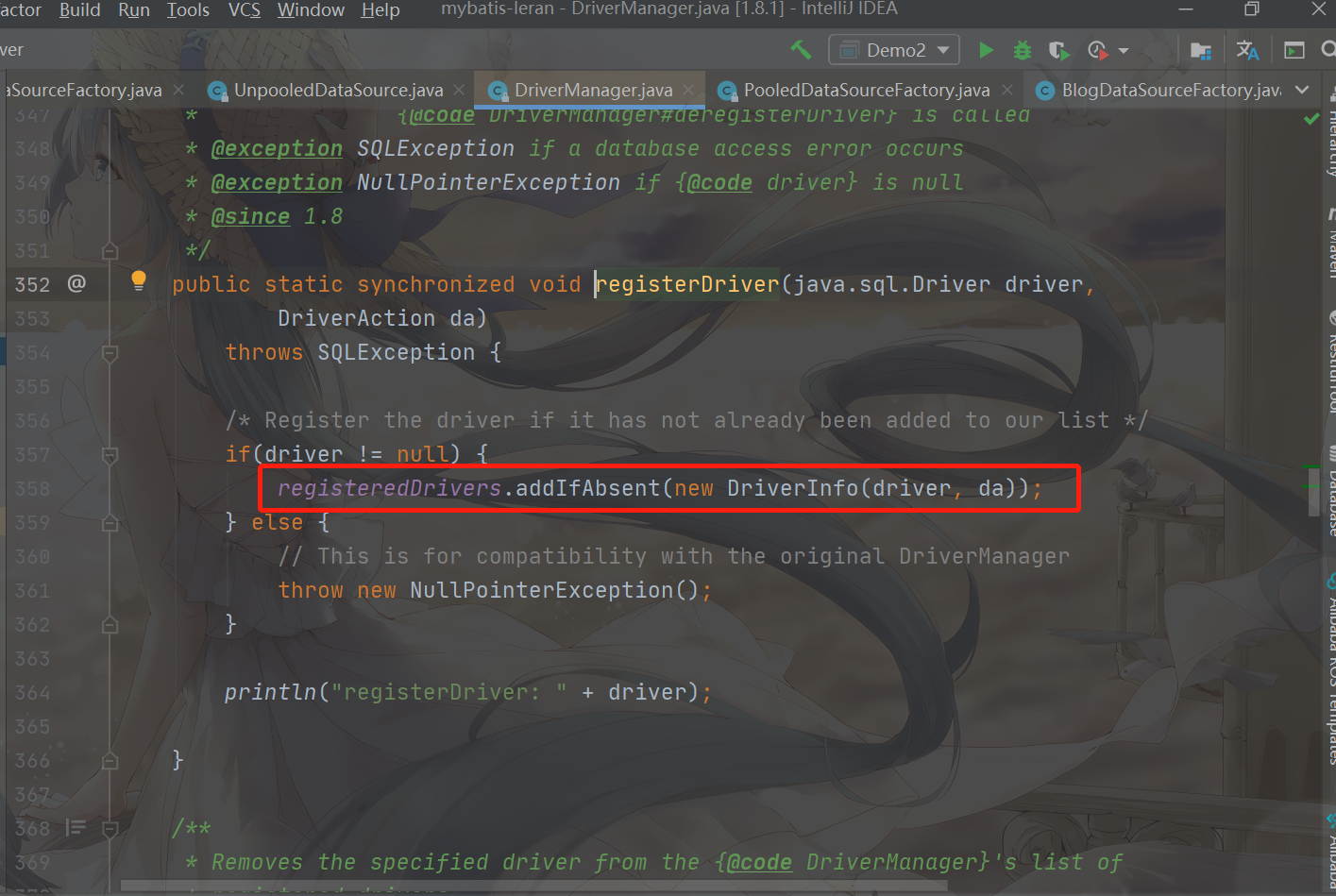Click the vertical scrollbar thumb in editor
Screen dimensions: 1336x896
[x=1313, y=491]
